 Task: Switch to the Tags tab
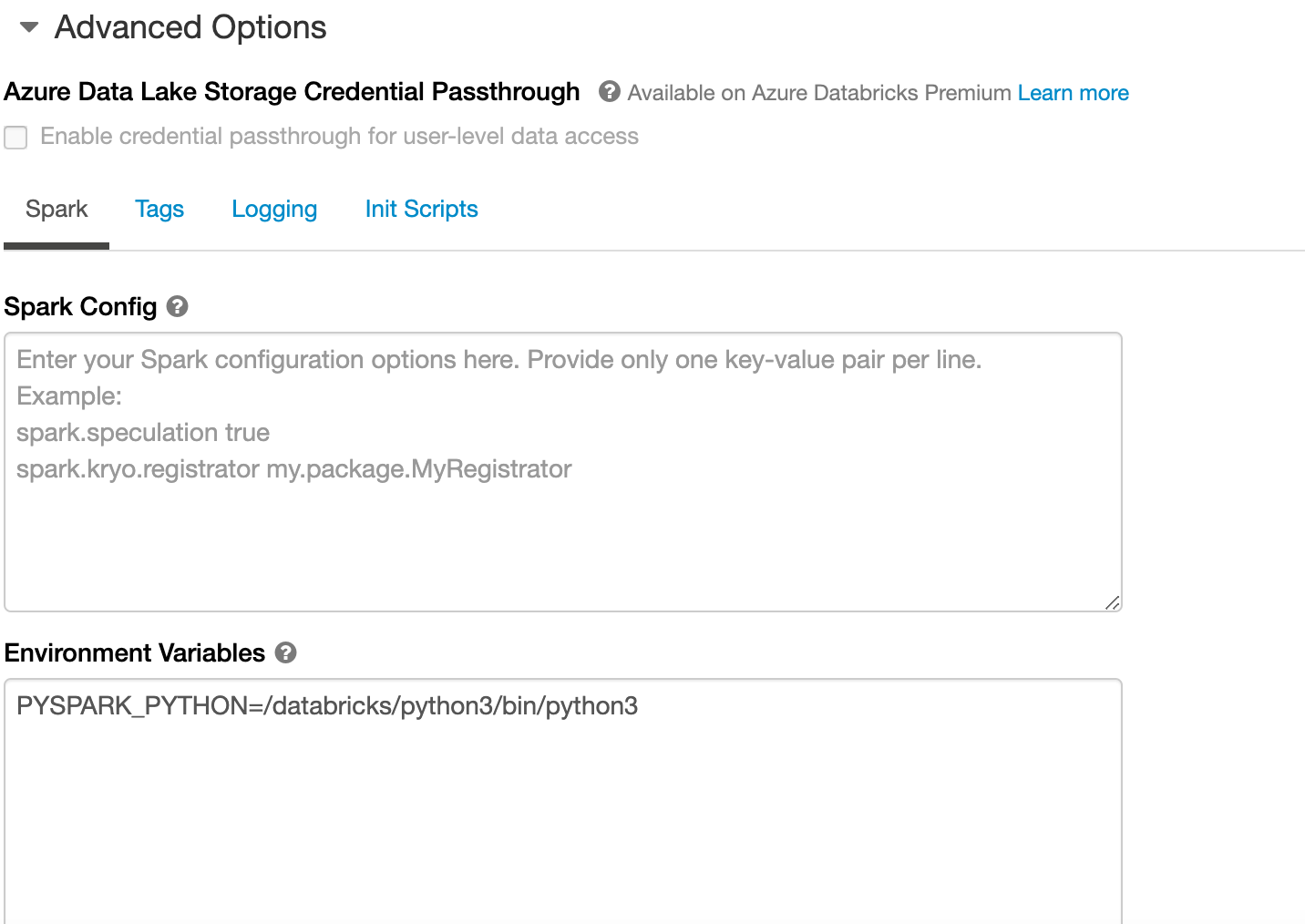[x=159, y=210]
